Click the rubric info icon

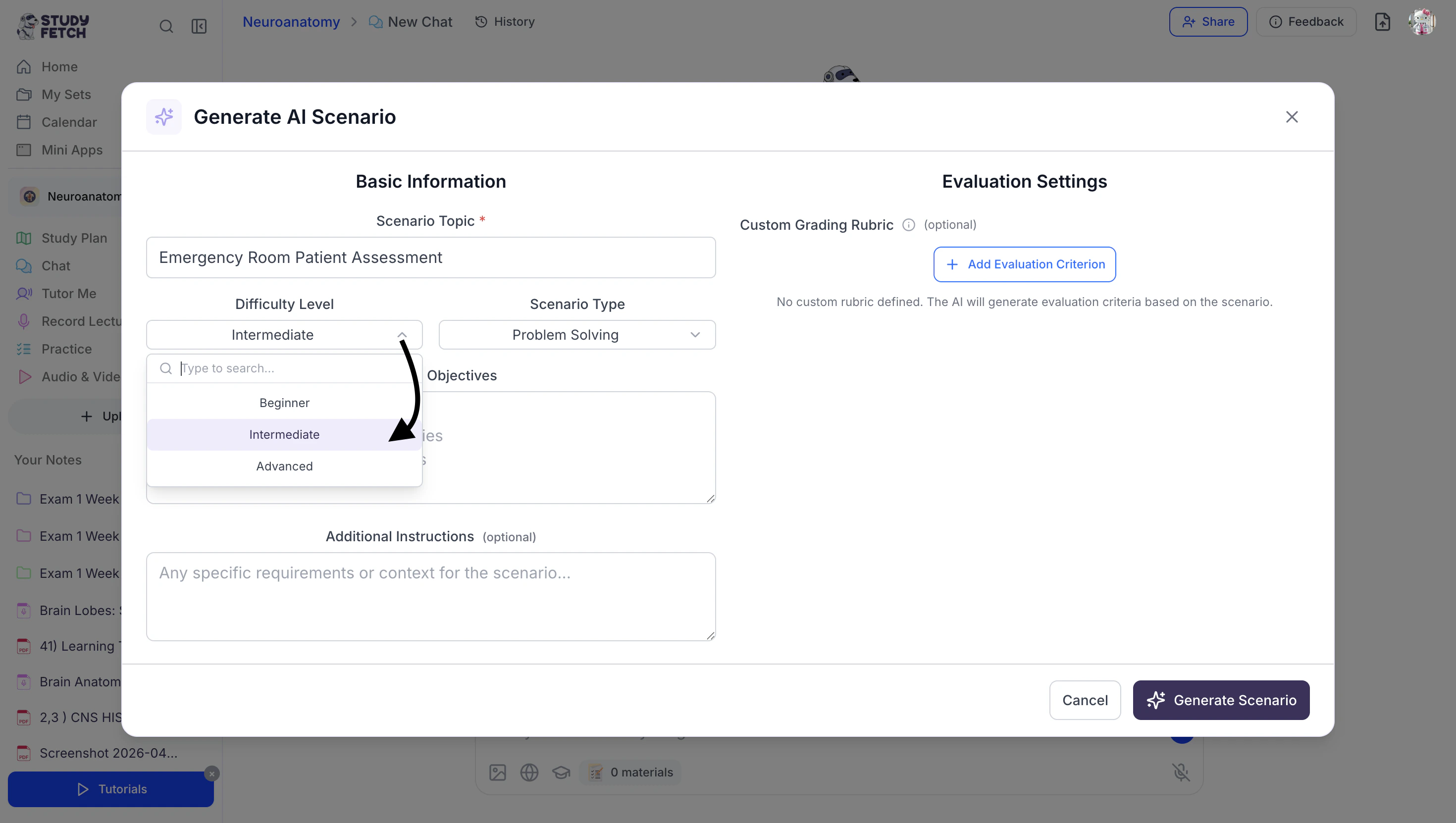coord(908,225)
